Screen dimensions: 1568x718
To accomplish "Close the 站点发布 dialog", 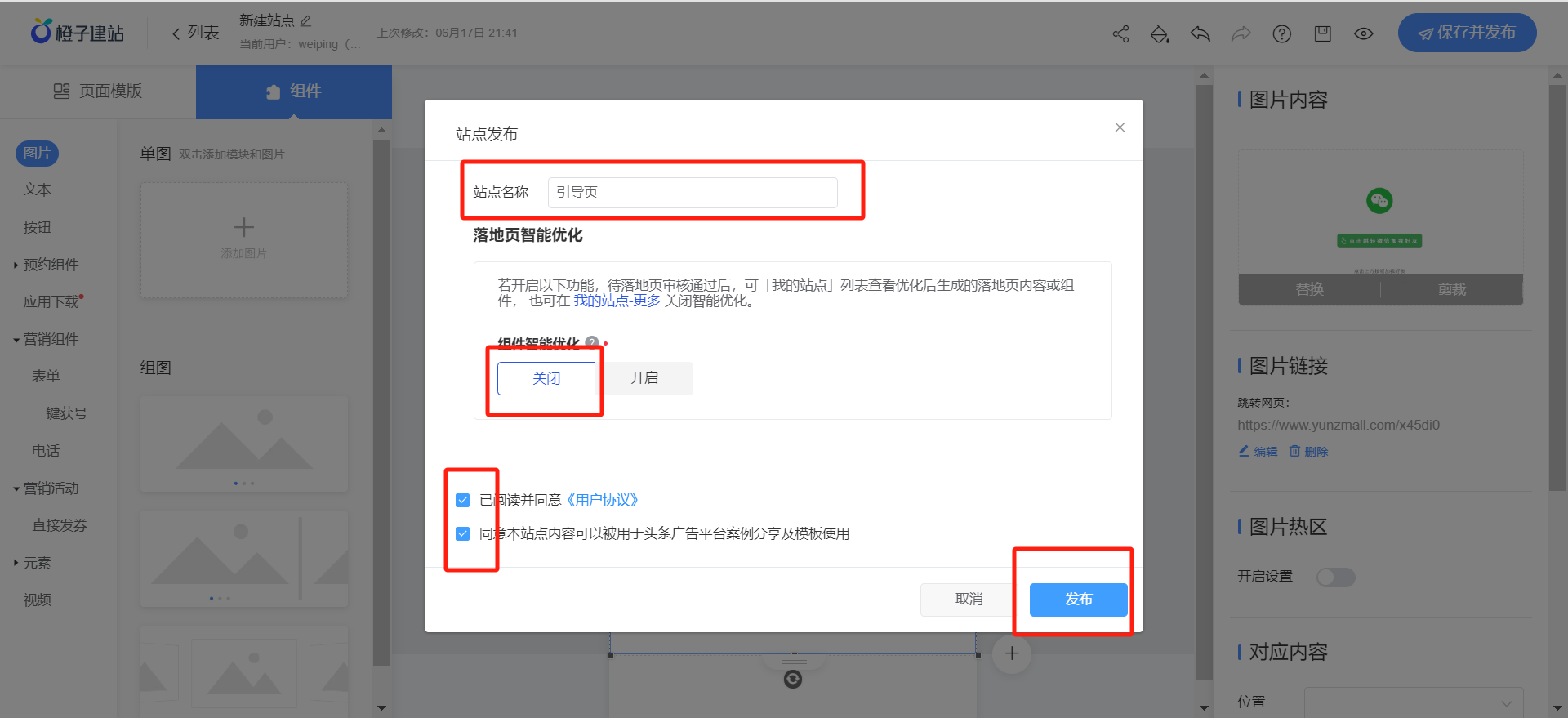I will [1120, 127].
